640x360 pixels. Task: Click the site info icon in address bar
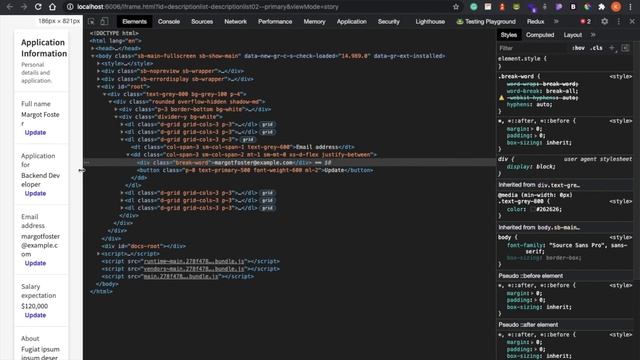[x=70, y=7]
